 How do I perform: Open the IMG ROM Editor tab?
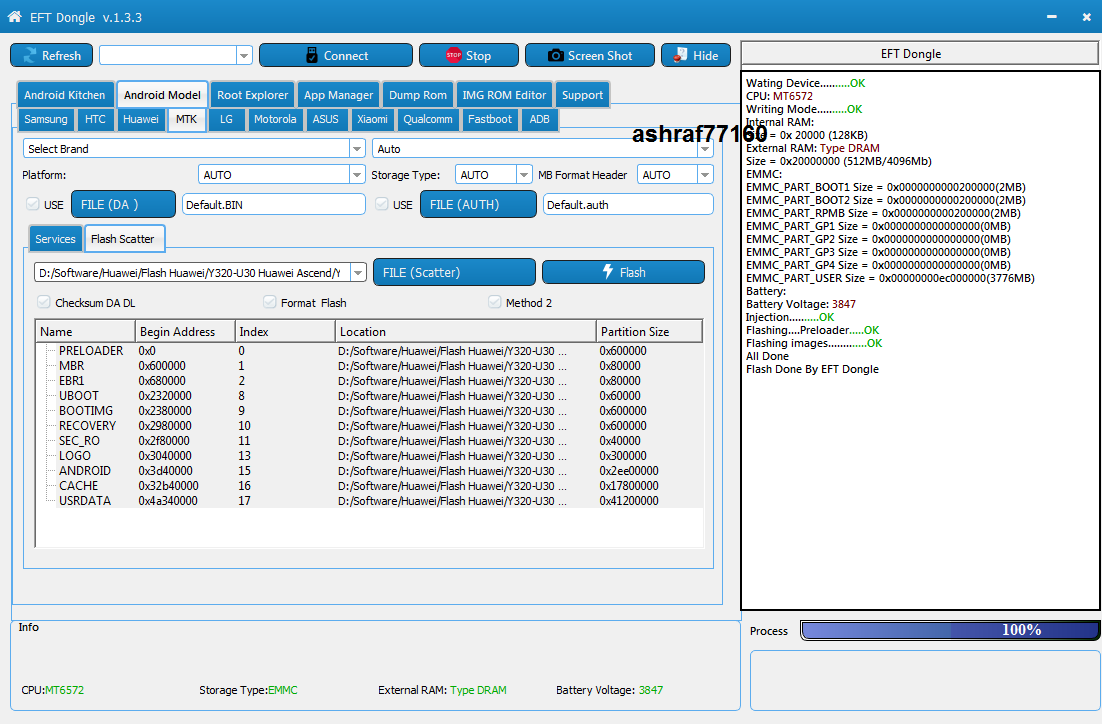[504, 95]
